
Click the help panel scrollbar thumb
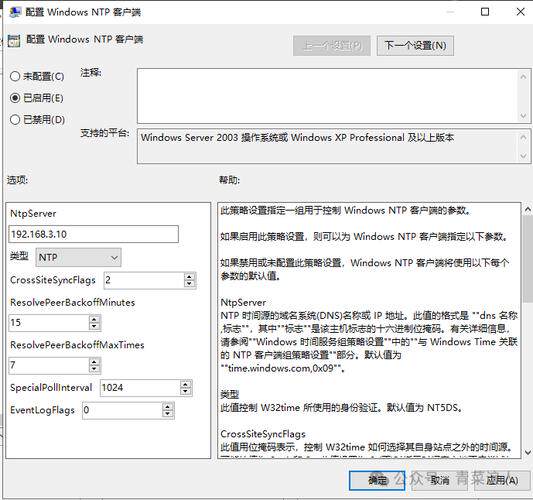coord(528,258)
